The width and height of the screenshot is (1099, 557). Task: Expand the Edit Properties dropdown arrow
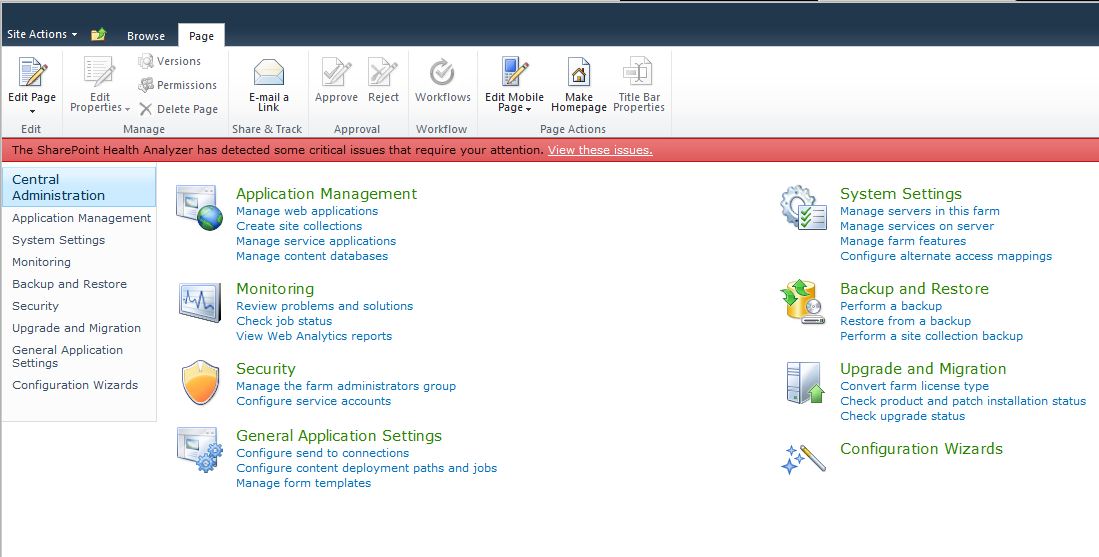pyautogui.click(x=127, y=109)
